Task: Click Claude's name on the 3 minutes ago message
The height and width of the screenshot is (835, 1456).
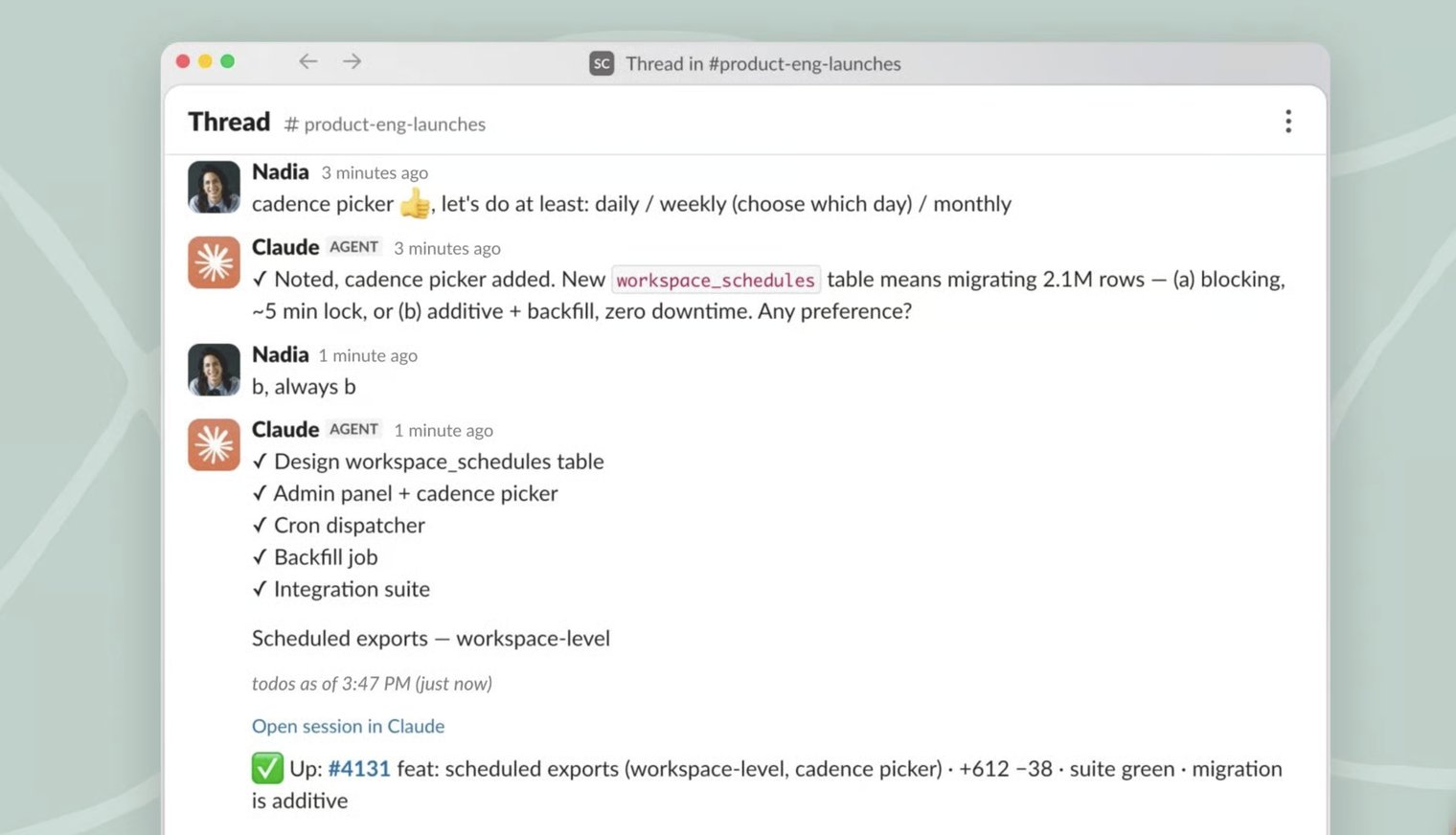Action: (285, 247)
